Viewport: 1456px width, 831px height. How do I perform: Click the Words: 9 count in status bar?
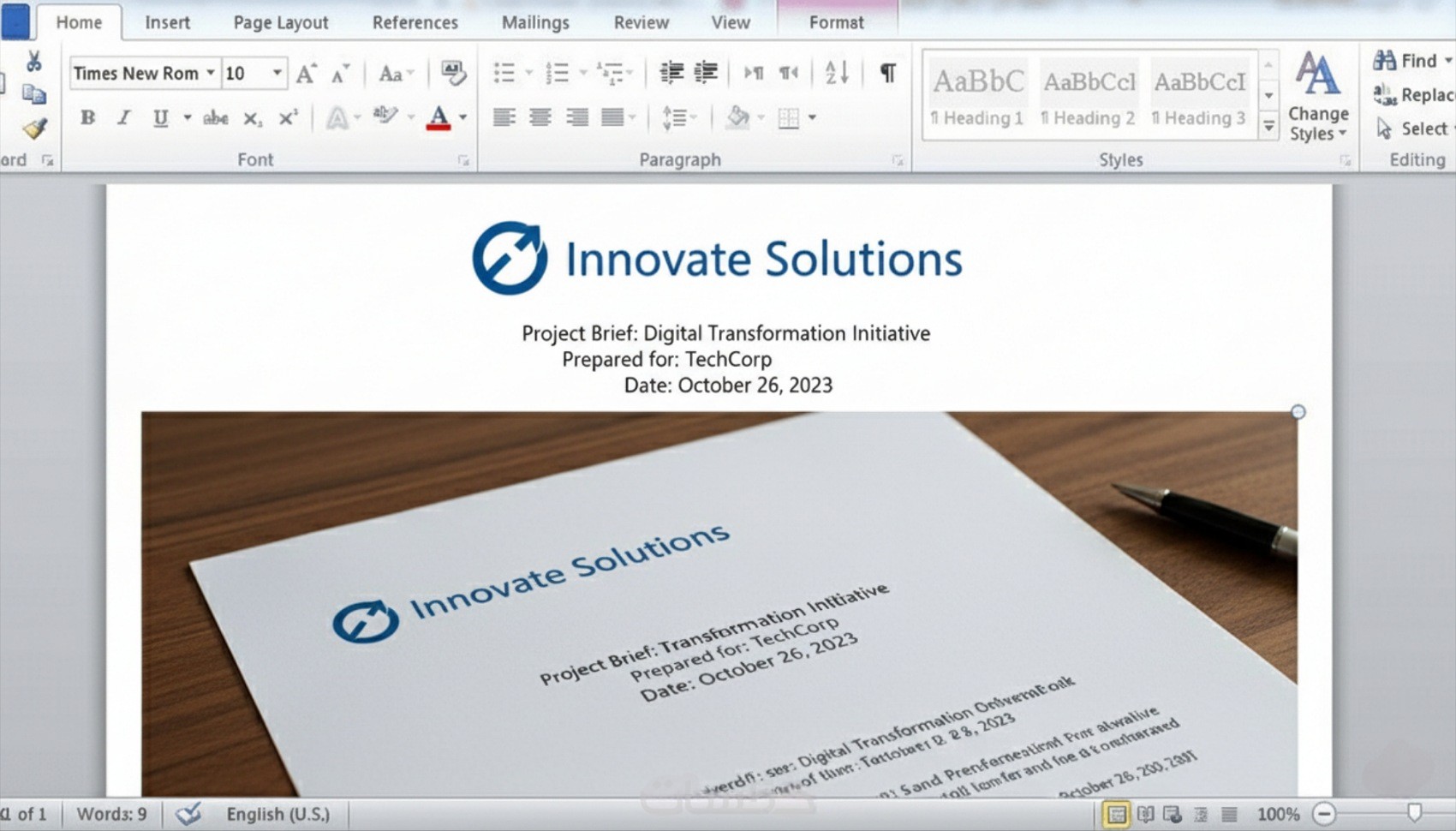[x=111, y=813]
